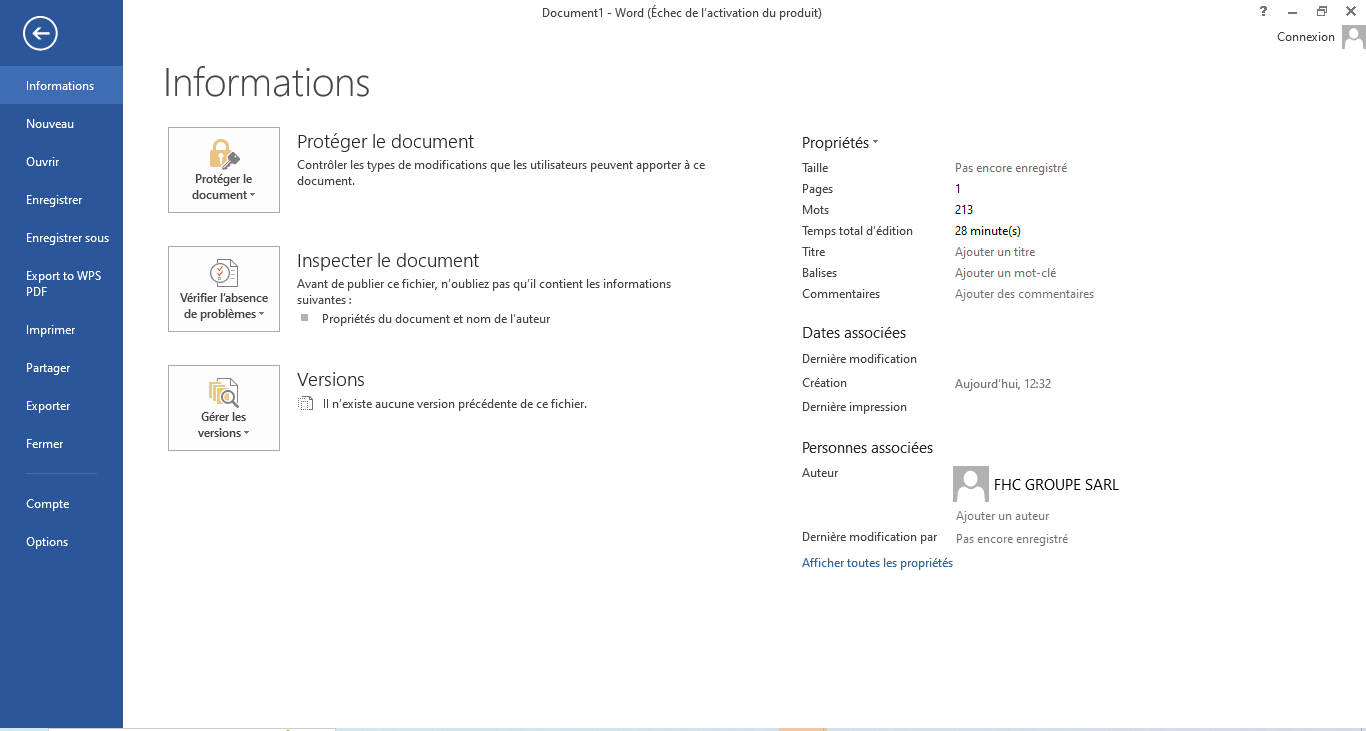The width and height of the screenshot is (1366, 731).
Task: Click the creation date Aujourd'hui, 12:32
Action: [1003, 384]
